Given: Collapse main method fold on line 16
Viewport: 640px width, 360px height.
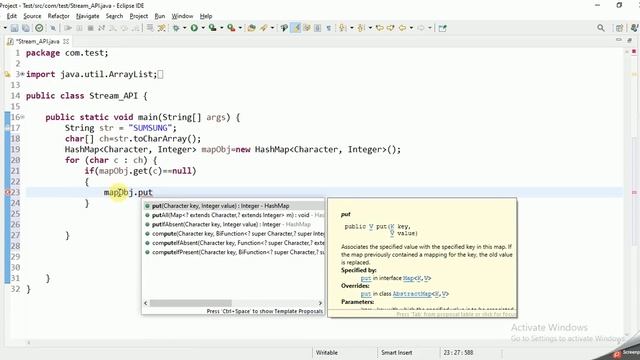Looking at the screenshot, I should [x=22, y=117].
